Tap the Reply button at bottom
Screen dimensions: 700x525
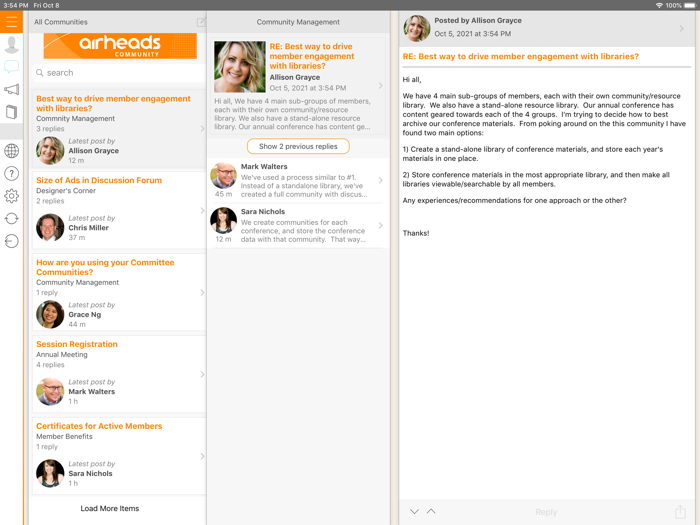(x=546, y=512)
